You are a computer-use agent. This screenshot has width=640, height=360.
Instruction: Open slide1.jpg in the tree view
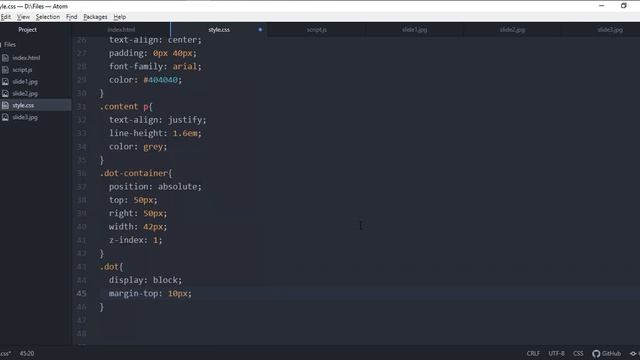(x=25, y=82)
